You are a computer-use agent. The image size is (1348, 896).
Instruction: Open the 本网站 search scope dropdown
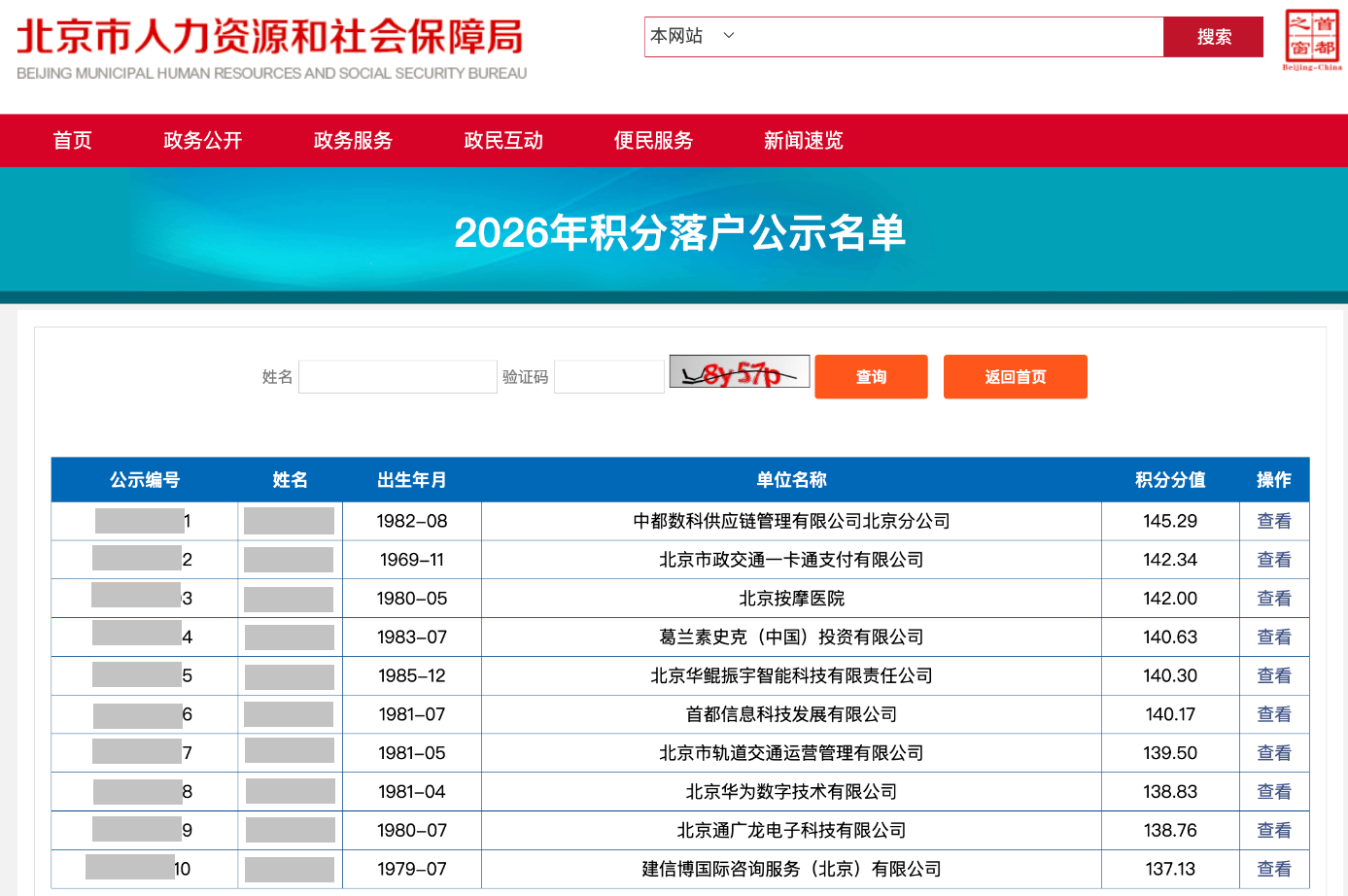point(692,36)
